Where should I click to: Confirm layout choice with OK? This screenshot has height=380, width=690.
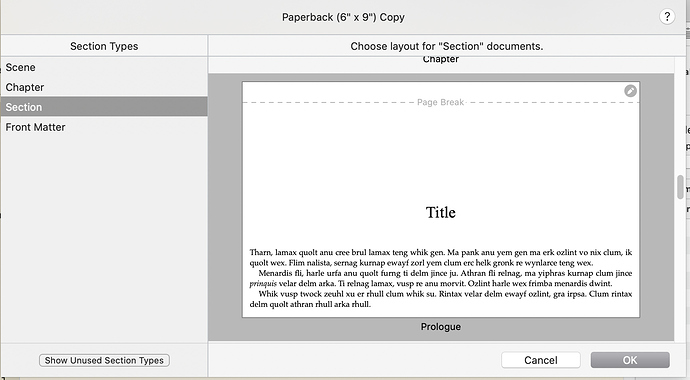(x=630, y=360)
